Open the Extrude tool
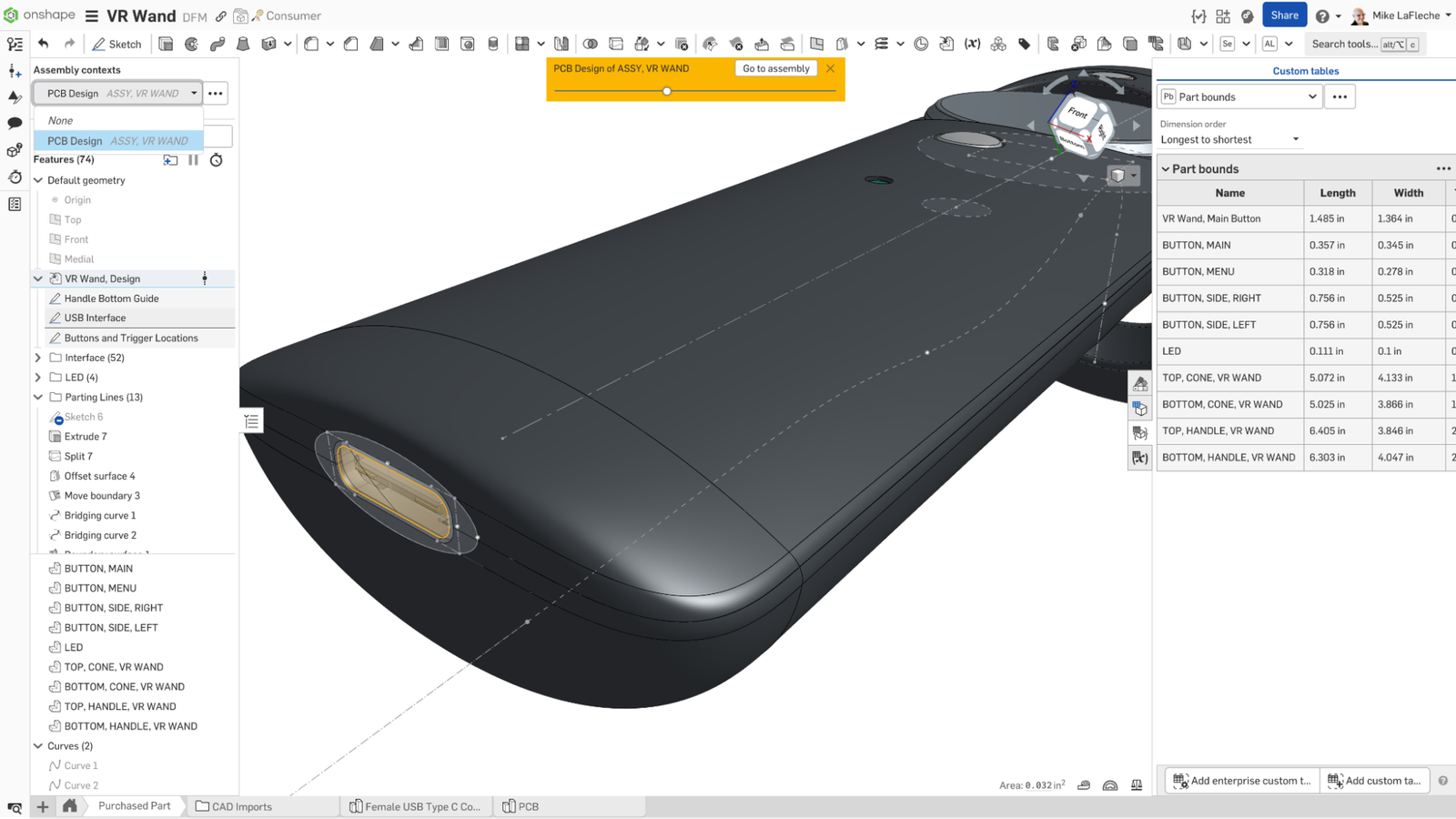 pos(167,44)
